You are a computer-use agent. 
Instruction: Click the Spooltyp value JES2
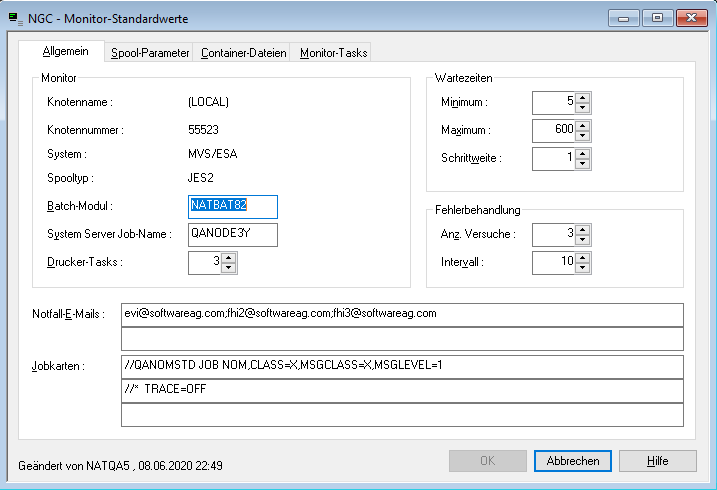(x=201, y=177)
